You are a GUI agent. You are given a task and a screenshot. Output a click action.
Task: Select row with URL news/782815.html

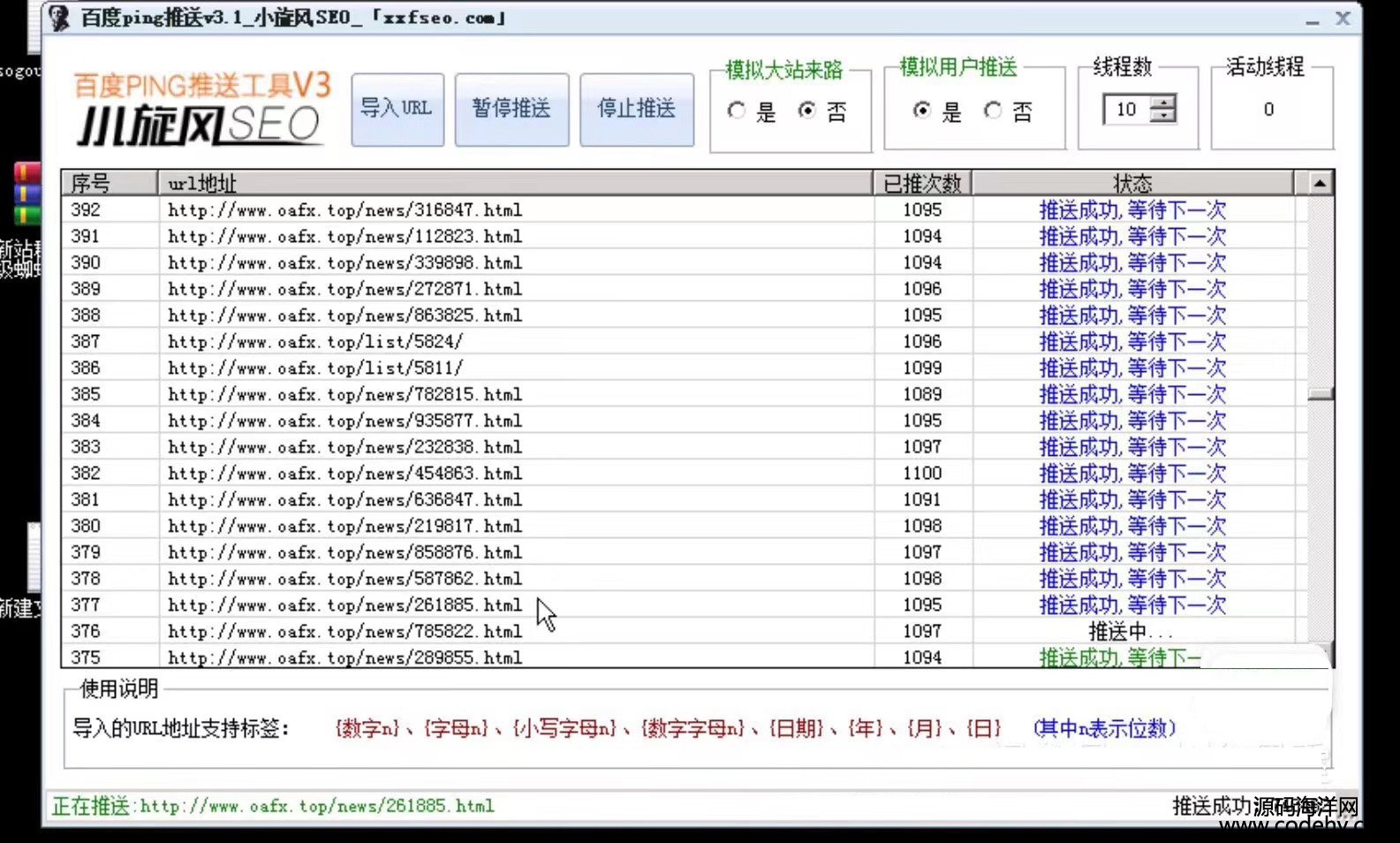685,395
